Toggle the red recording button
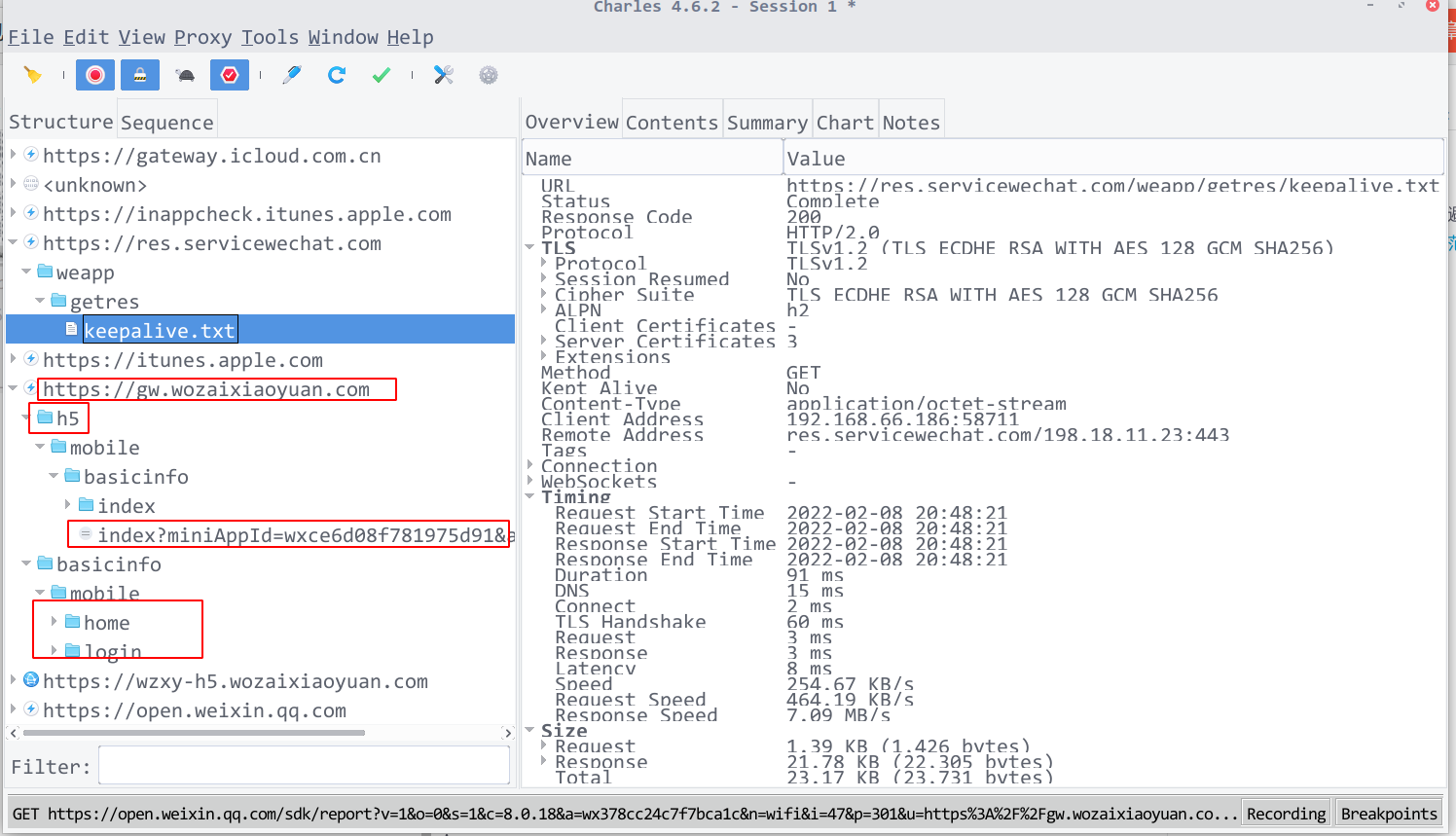This screenshot has width=1456, height=836. coord(95,75)
